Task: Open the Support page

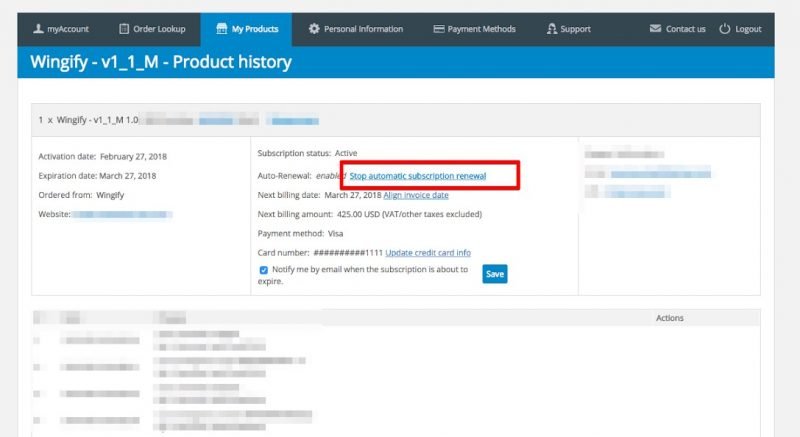Action: [568, 29]
